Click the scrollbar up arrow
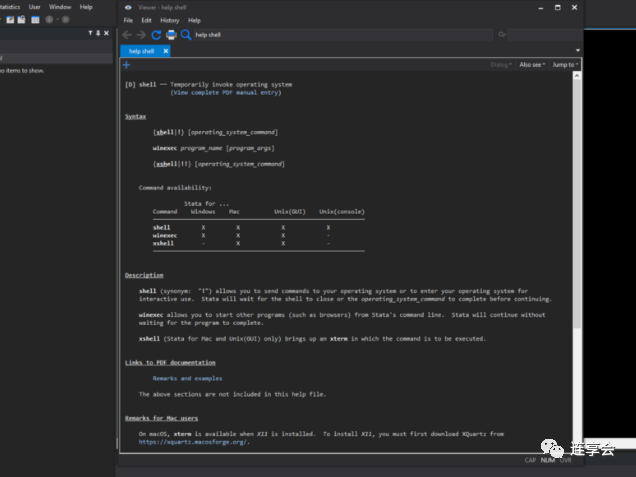Screen dimensions: 636x477 (577, 76)
